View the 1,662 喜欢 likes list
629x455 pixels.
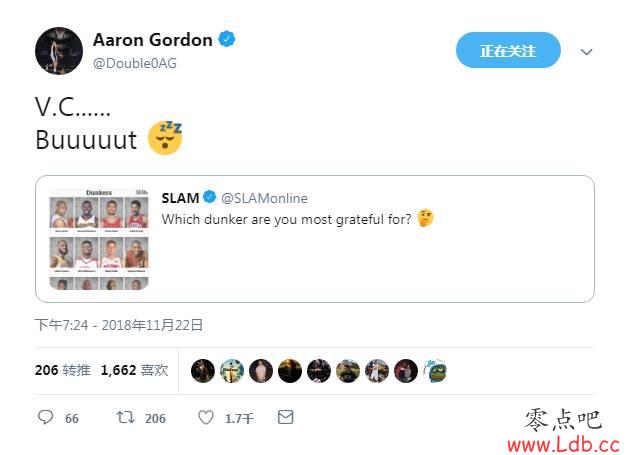(134, 370)
